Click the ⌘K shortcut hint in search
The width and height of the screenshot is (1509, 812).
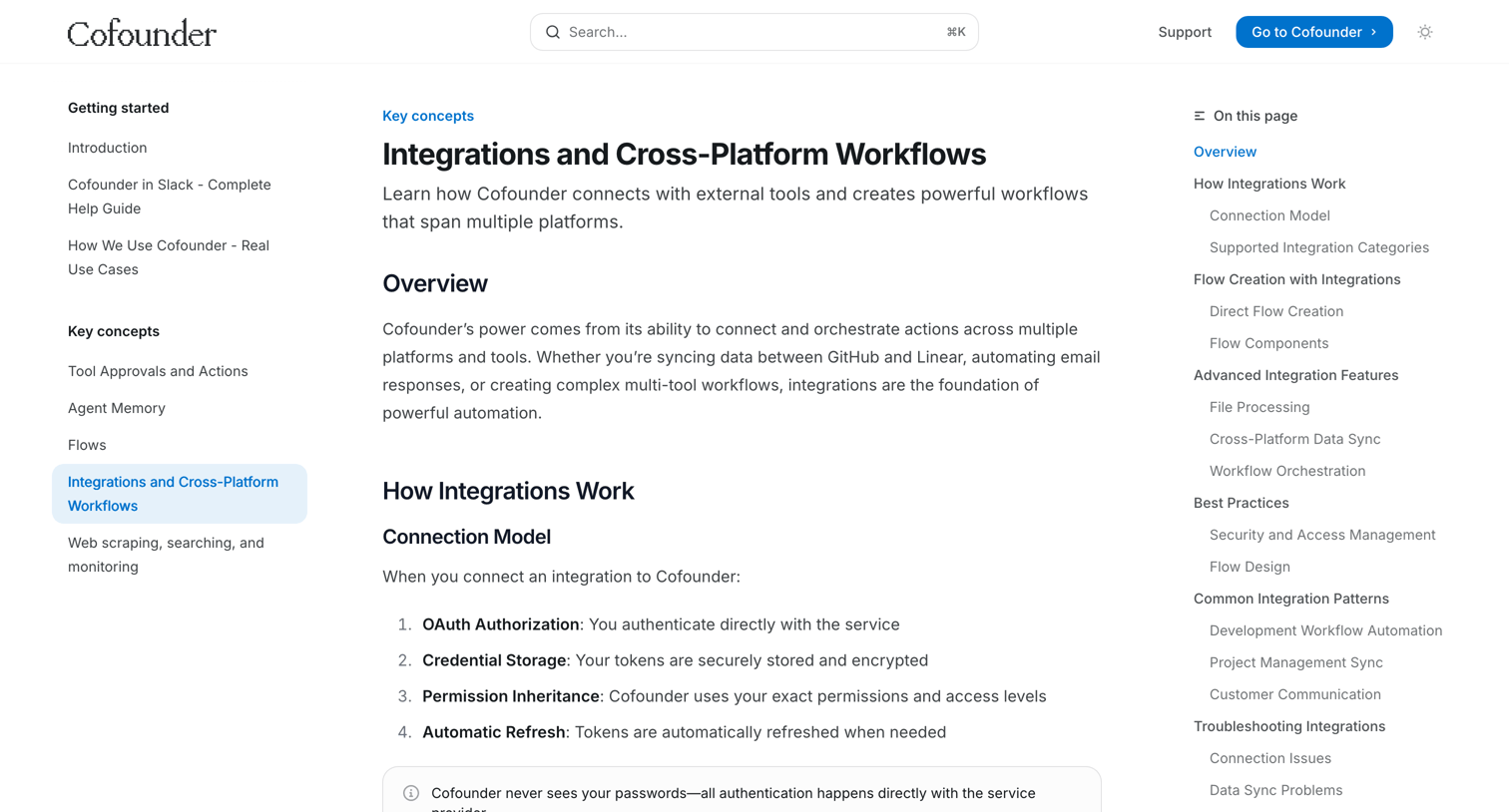coord(956,32)
